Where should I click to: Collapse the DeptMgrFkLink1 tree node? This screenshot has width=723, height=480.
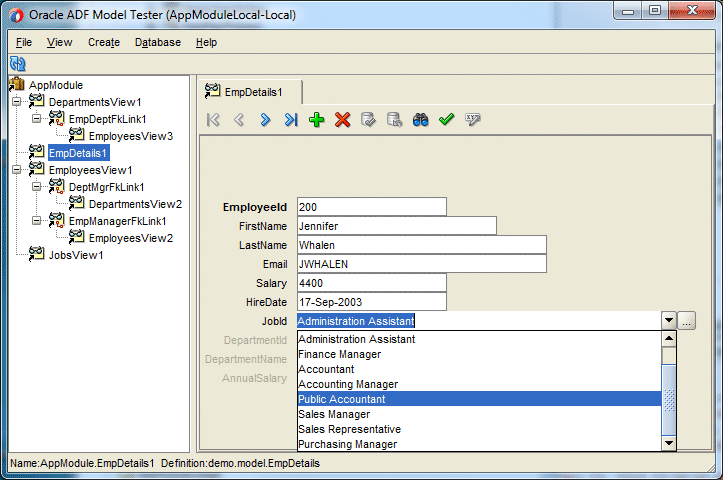click(x=36, y=186)
